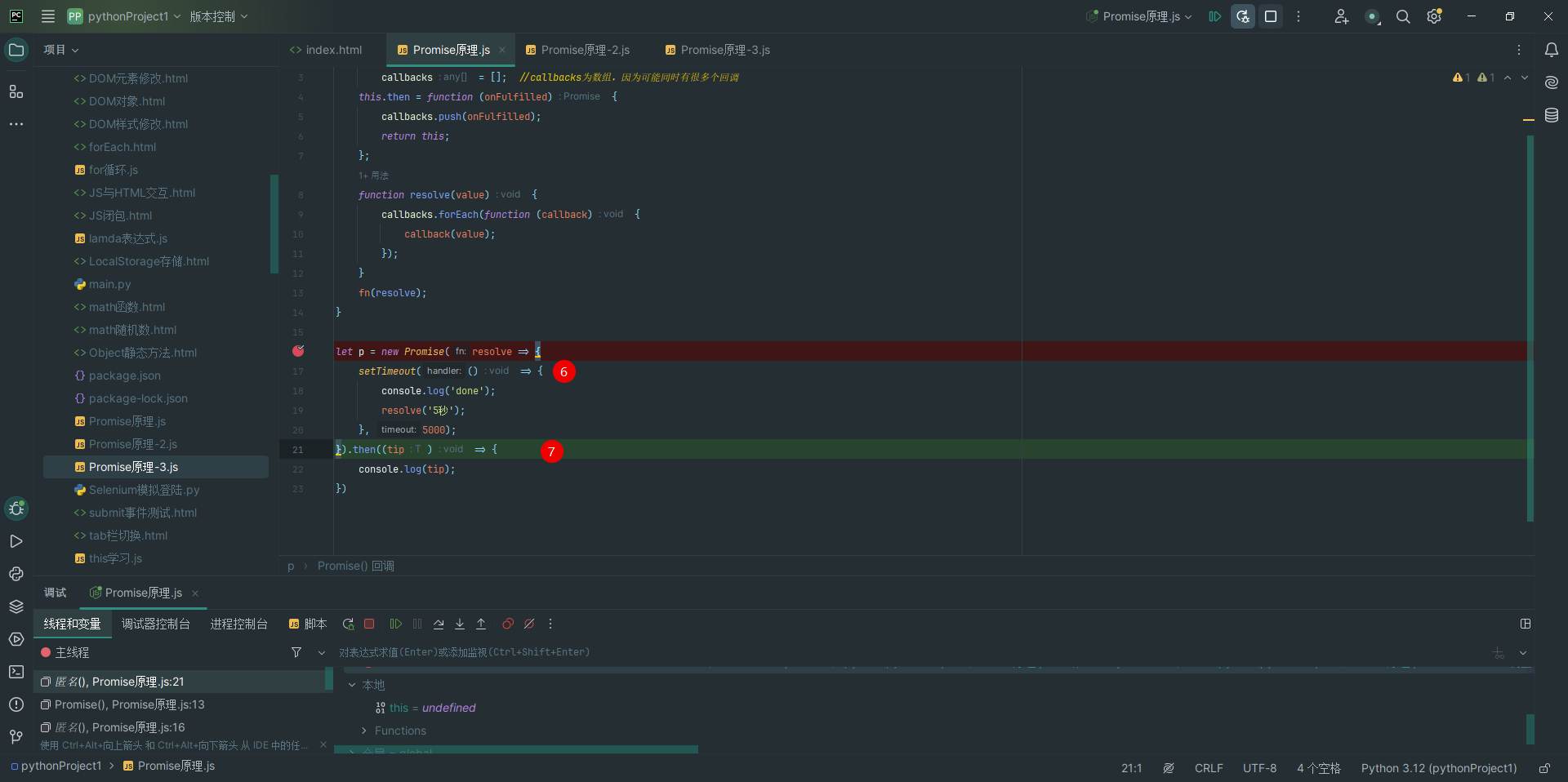Show more tool windows via ellipsis
The width and height of the screenshot is (1568, 782).
16,124
